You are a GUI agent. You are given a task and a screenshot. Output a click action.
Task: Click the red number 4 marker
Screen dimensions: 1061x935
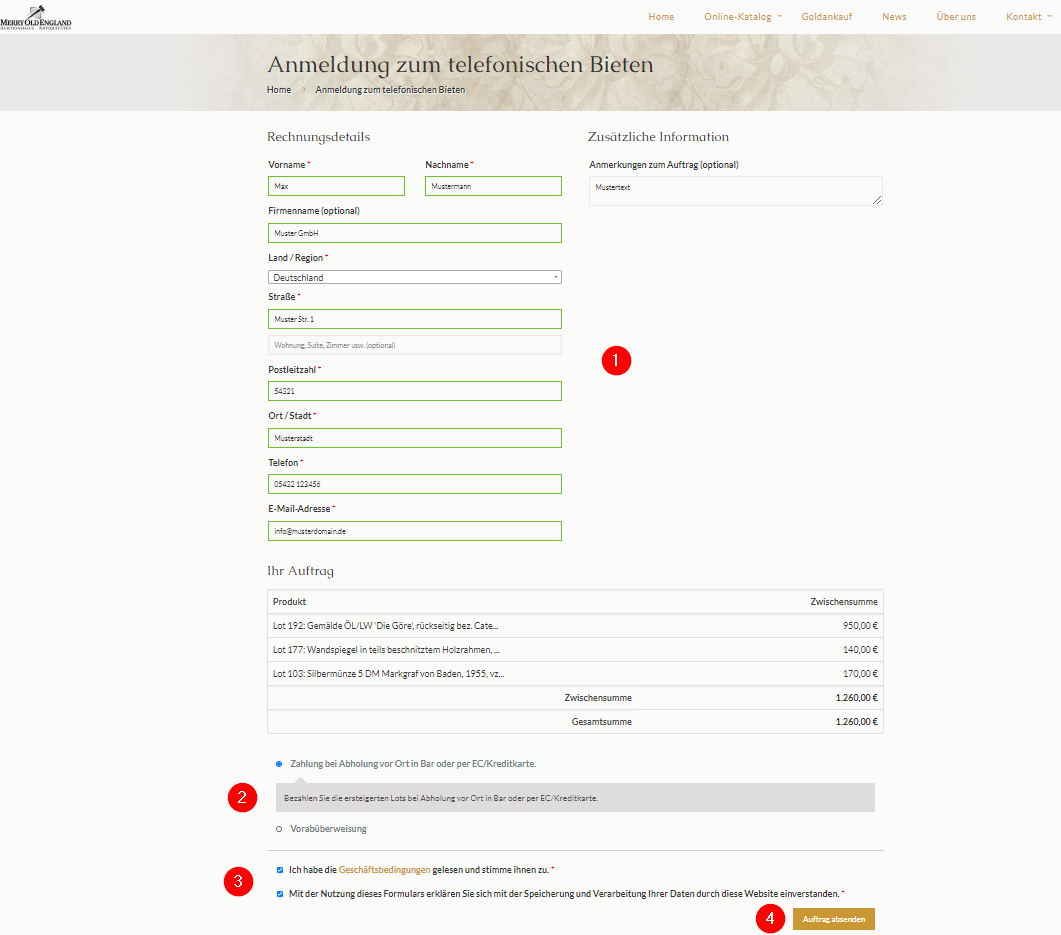tap(769, 919)
